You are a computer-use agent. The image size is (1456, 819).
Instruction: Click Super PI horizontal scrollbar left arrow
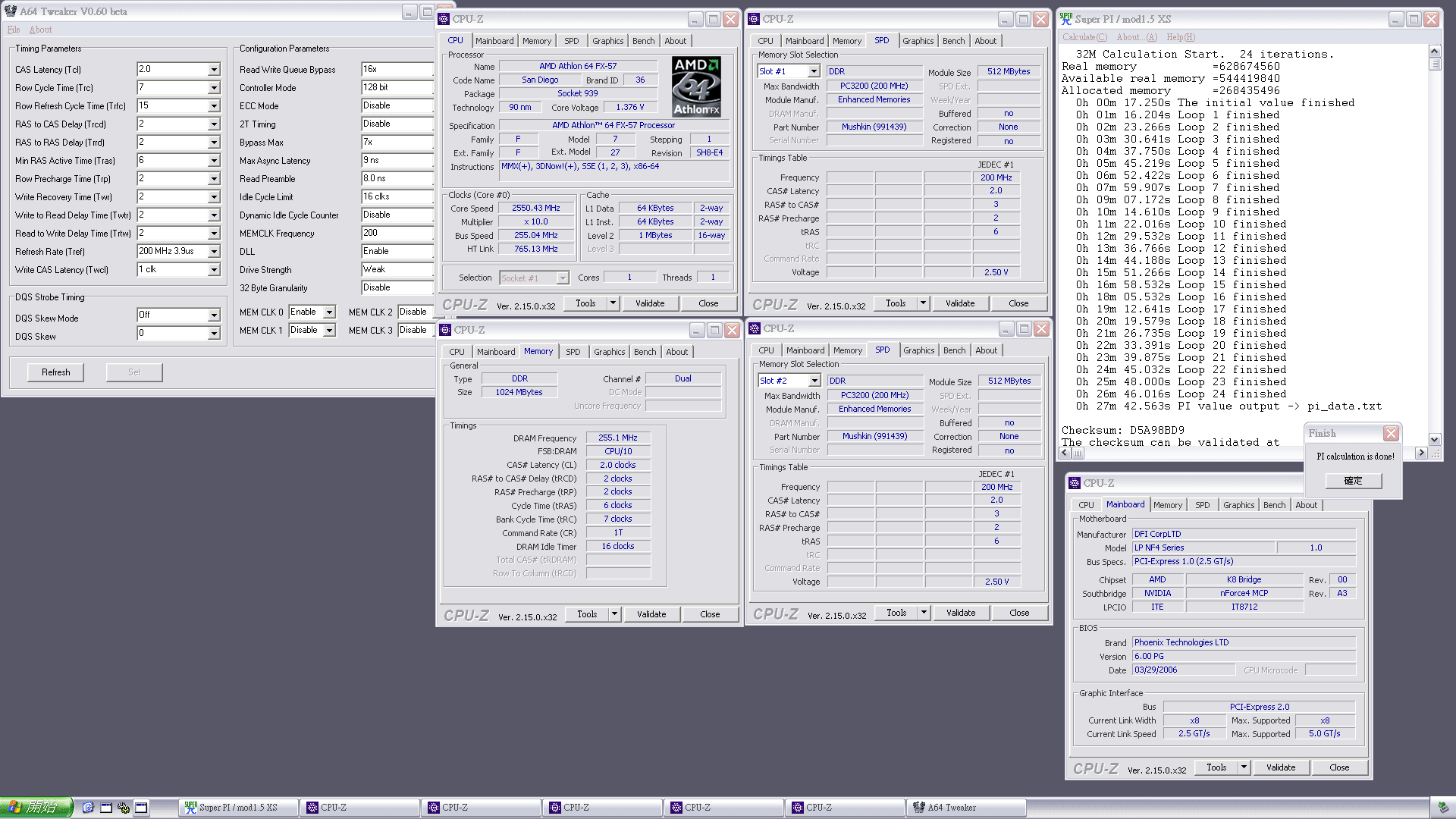click(x=1065, y=453)
